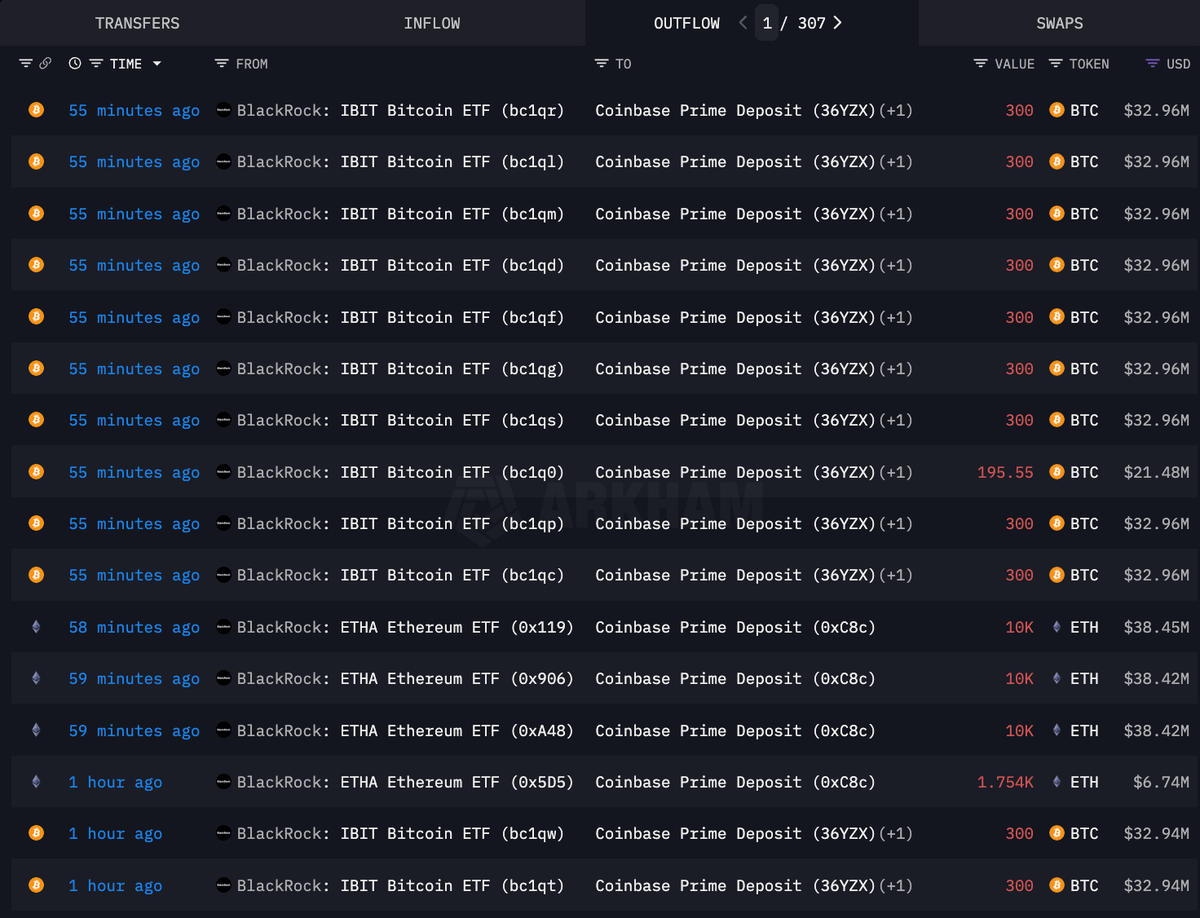This screenshot has height=918, width=1200.
Task: Click the ETH token icon in the 1.754K row
Action: (1057, 782)
